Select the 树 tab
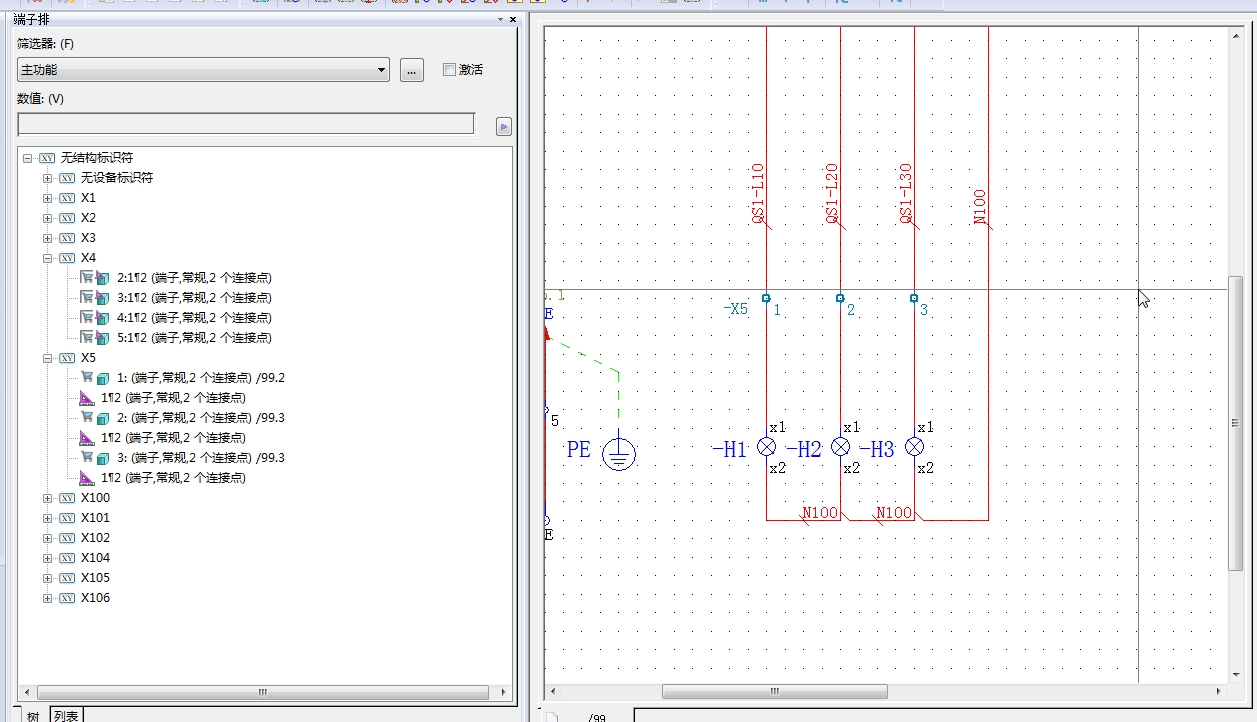 click(33, 715)
